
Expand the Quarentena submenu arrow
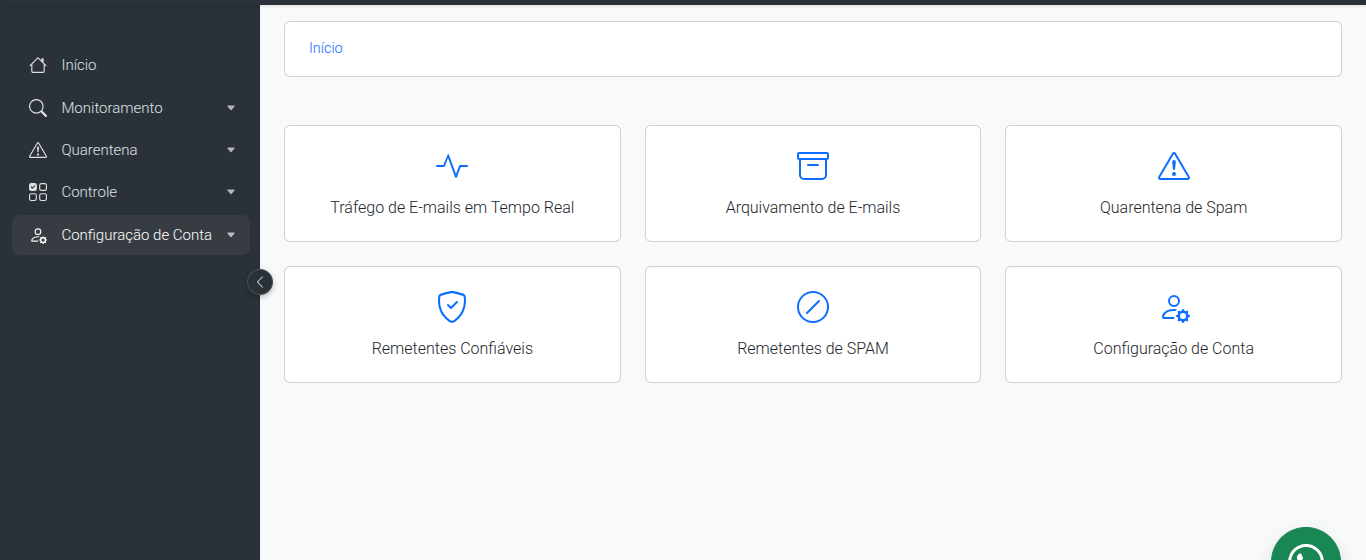231,150
